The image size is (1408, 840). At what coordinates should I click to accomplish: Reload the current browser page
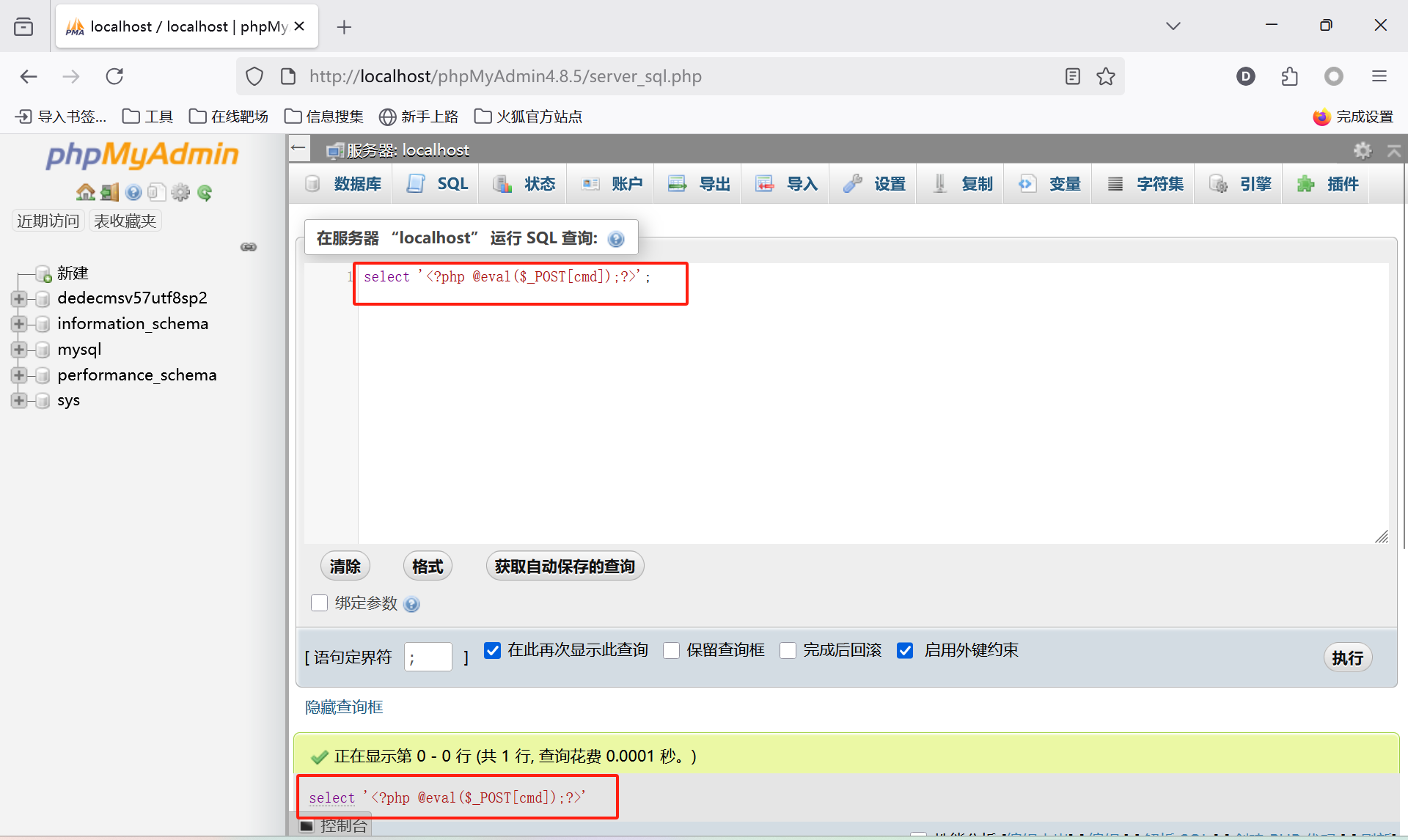(x=114, y=76)
